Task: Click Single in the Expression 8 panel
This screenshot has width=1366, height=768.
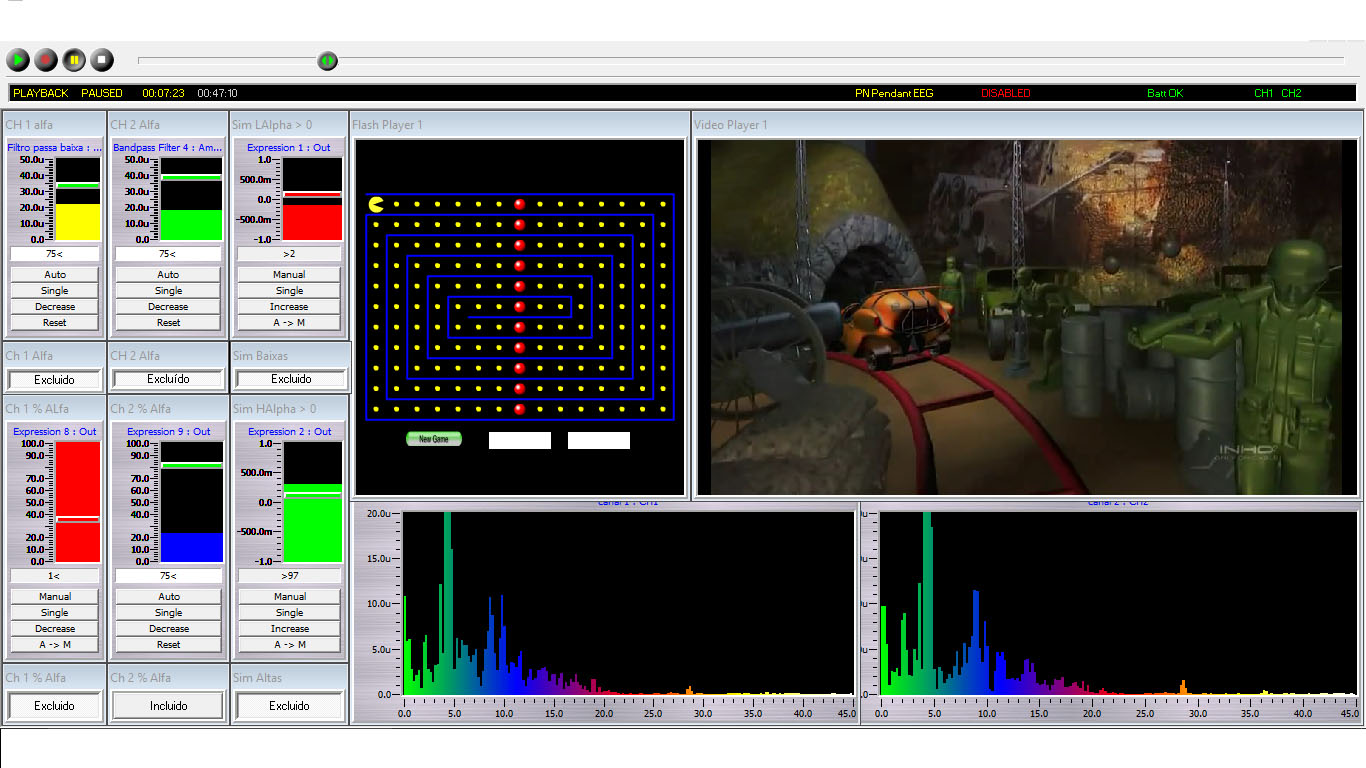Action: tap(55, 612)
